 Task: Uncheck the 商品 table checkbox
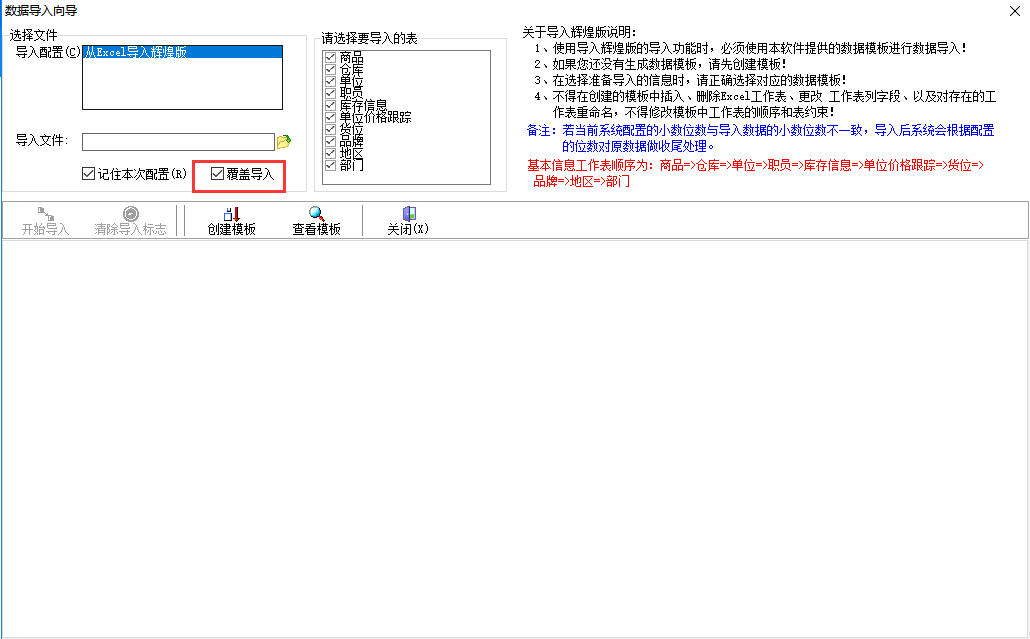click(x=331, y=57)
